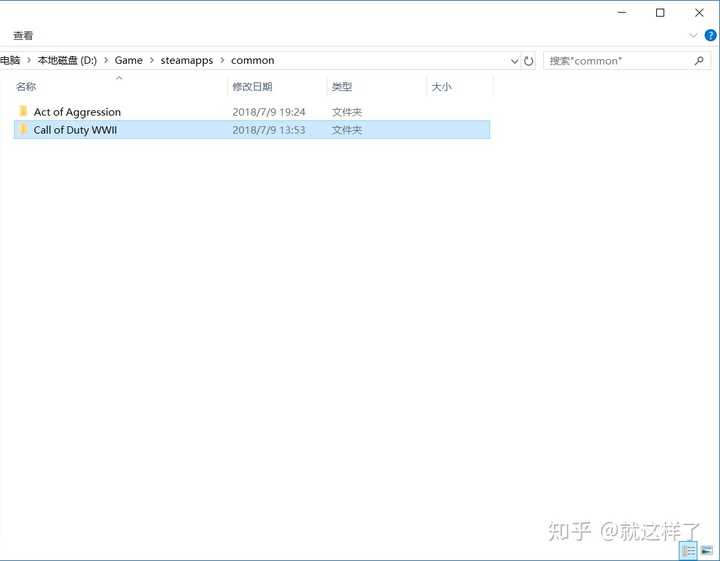Sort by the 大小 column header

pyautogui.click(x=460, y=86)
